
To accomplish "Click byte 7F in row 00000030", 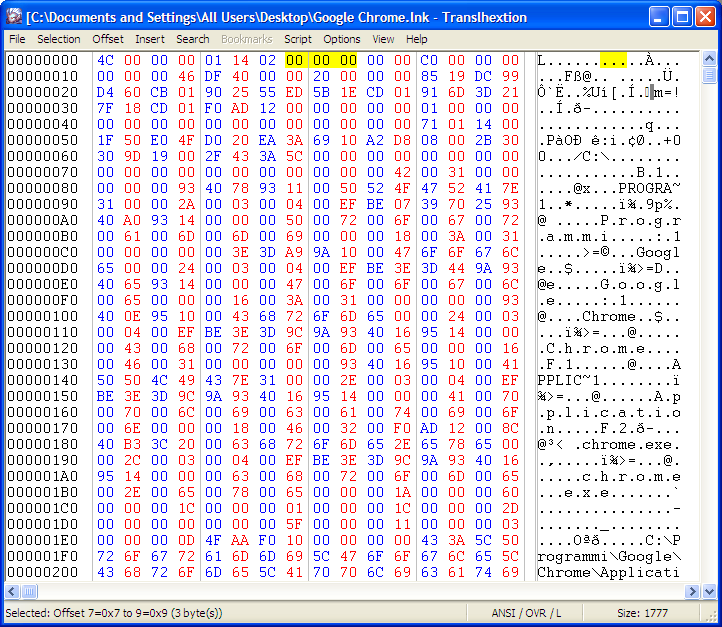I will pos(105,108).
